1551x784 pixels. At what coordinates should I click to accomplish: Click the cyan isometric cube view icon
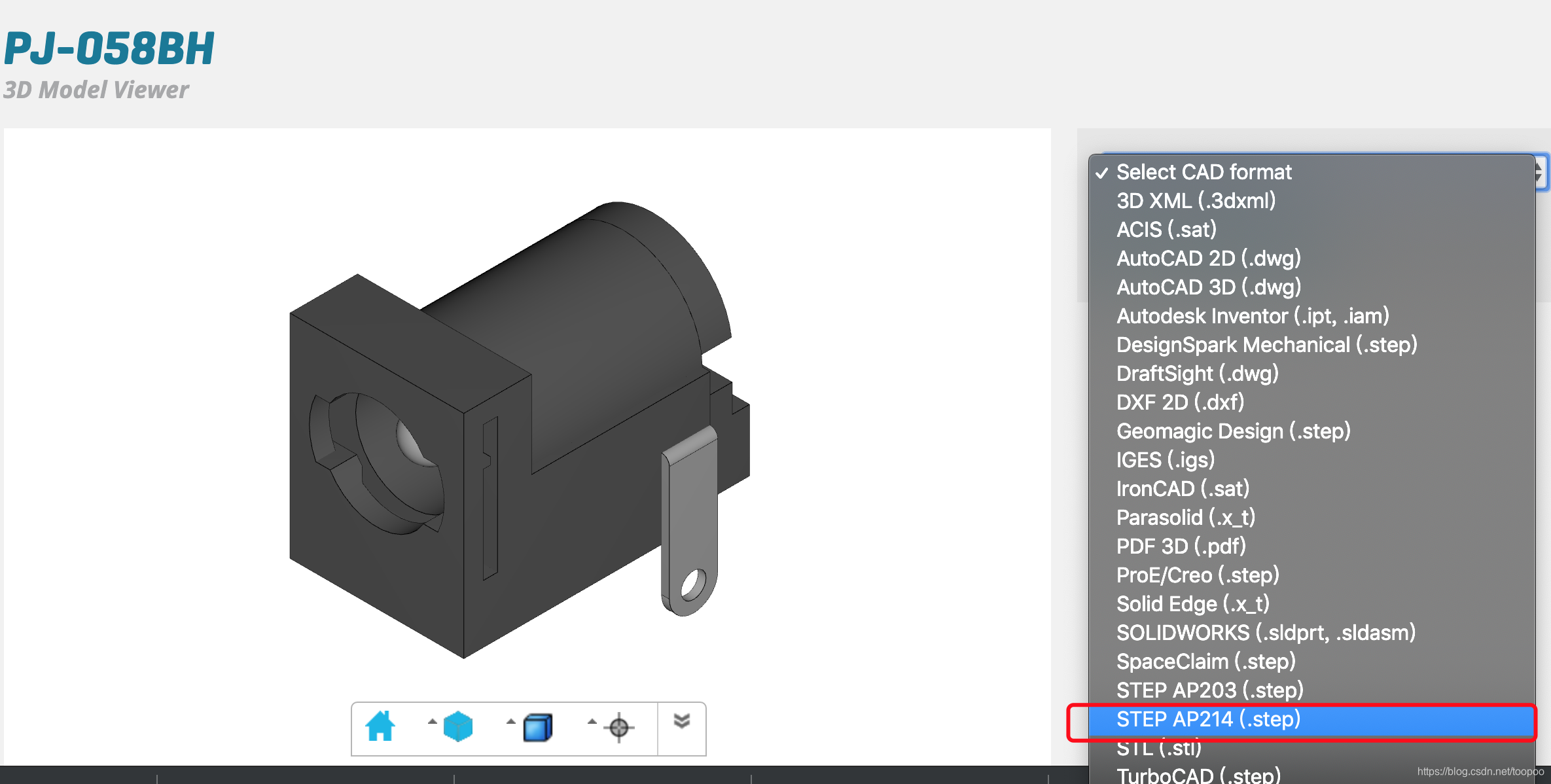[458, 726]
